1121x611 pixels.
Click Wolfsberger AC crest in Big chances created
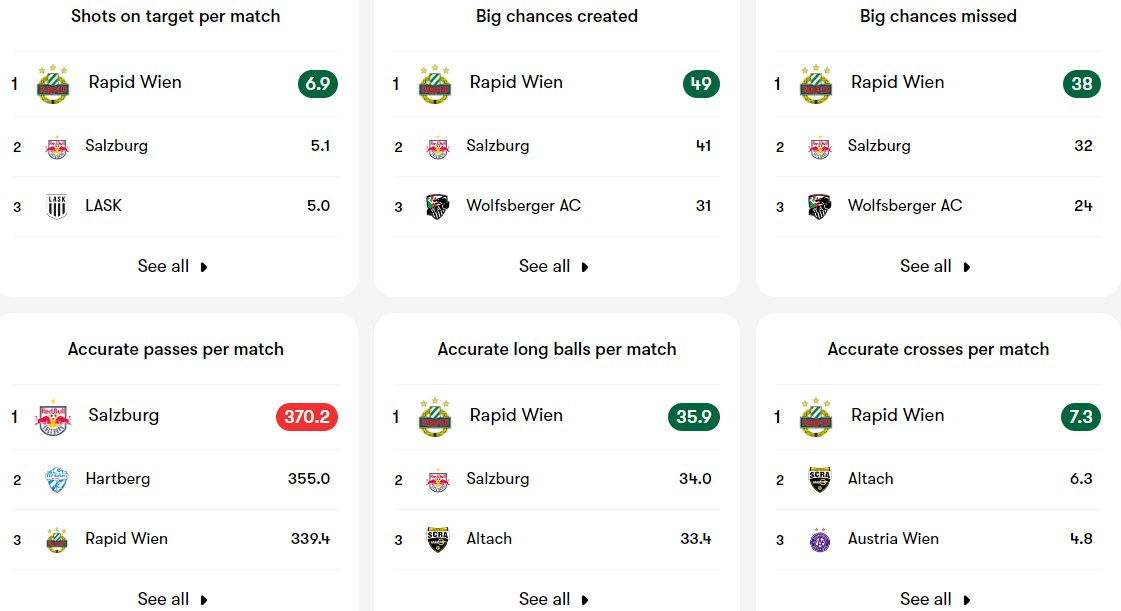coord(438,207)
